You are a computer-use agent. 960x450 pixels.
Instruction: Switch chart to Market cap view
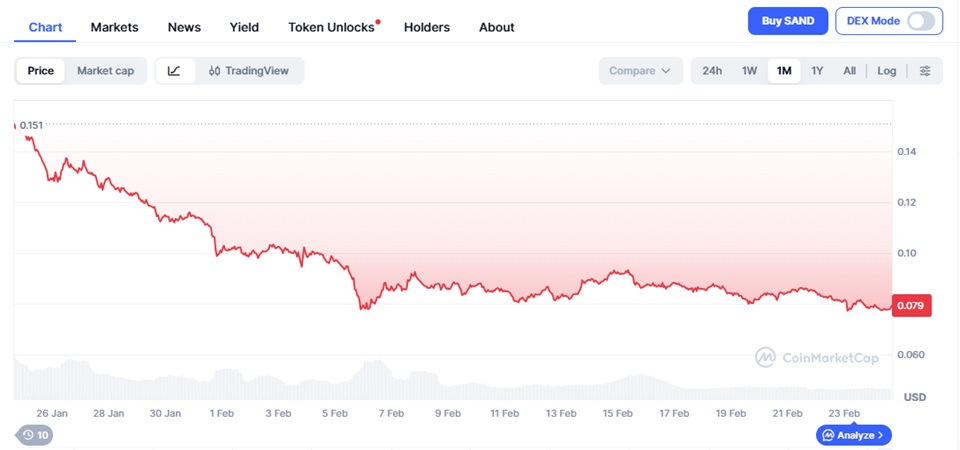[x=105, y=71]
